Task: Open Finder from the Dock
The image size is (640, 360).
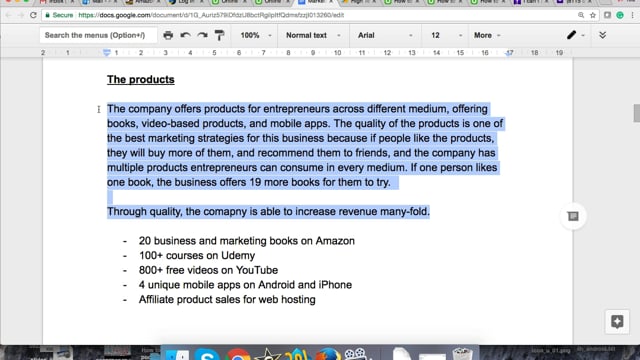Action: click(x=177, y=354)
